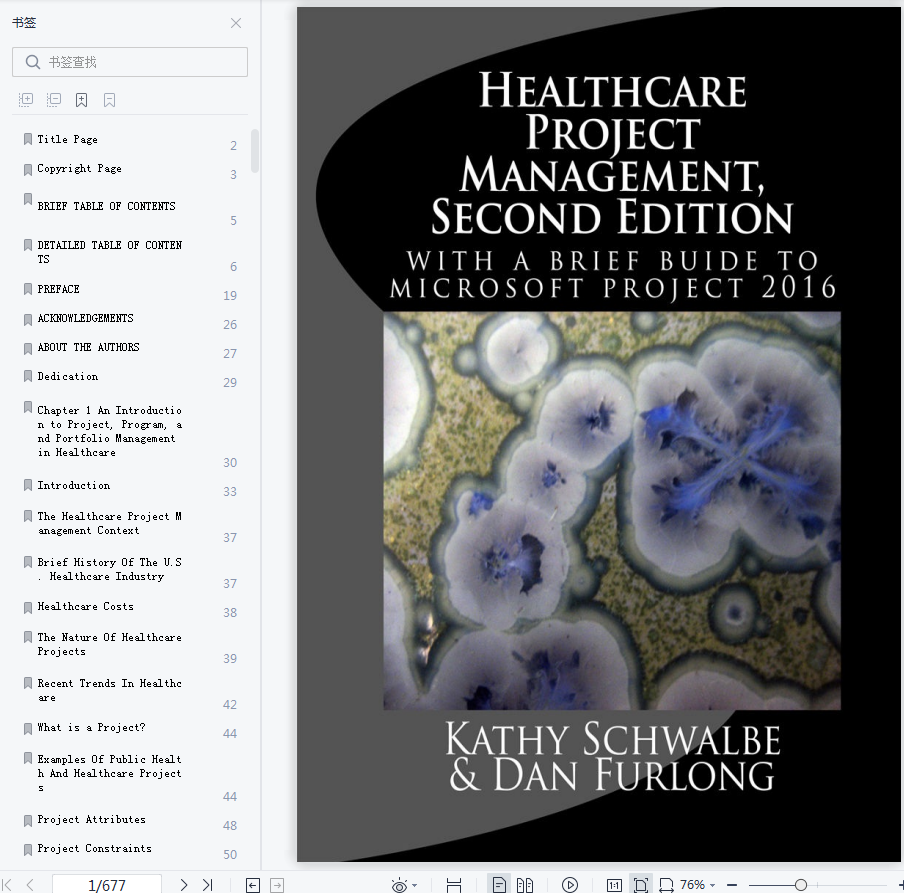904x893 pixels.
Task: Switch to two-page view
Action: click(x=525, y=885)
